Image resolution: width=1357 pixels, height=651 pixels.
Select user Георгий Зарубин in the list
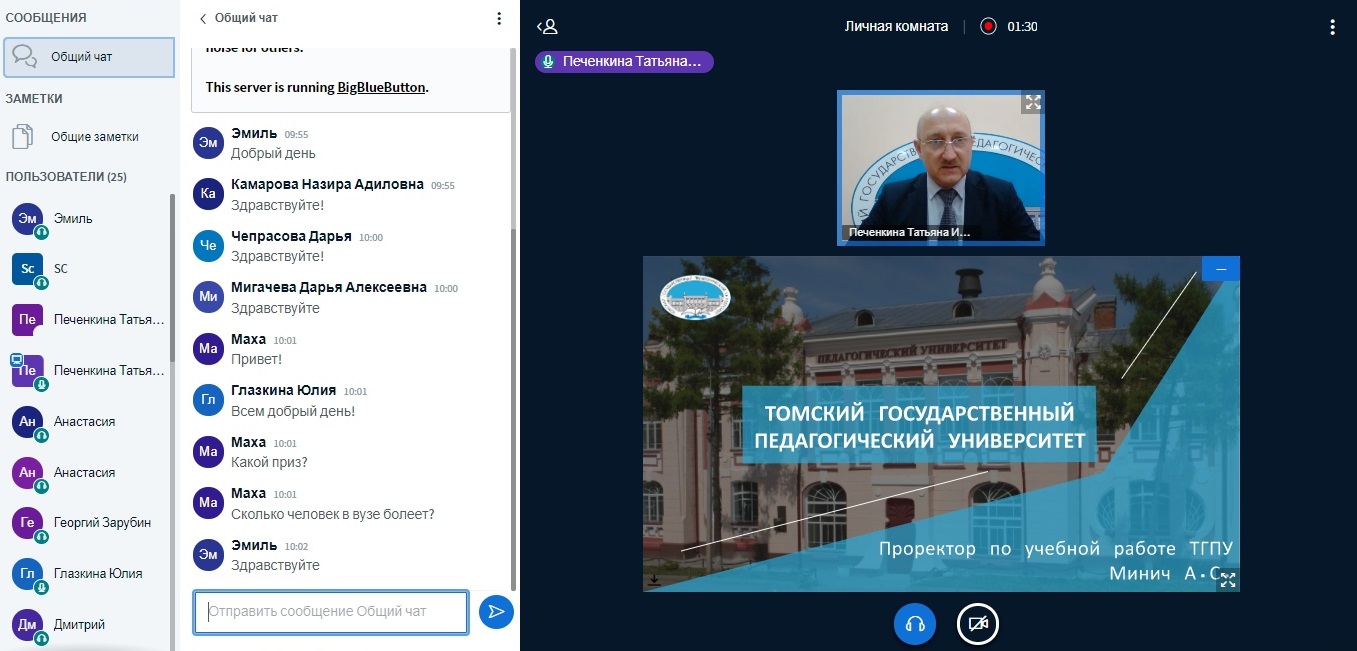[102, 522]
